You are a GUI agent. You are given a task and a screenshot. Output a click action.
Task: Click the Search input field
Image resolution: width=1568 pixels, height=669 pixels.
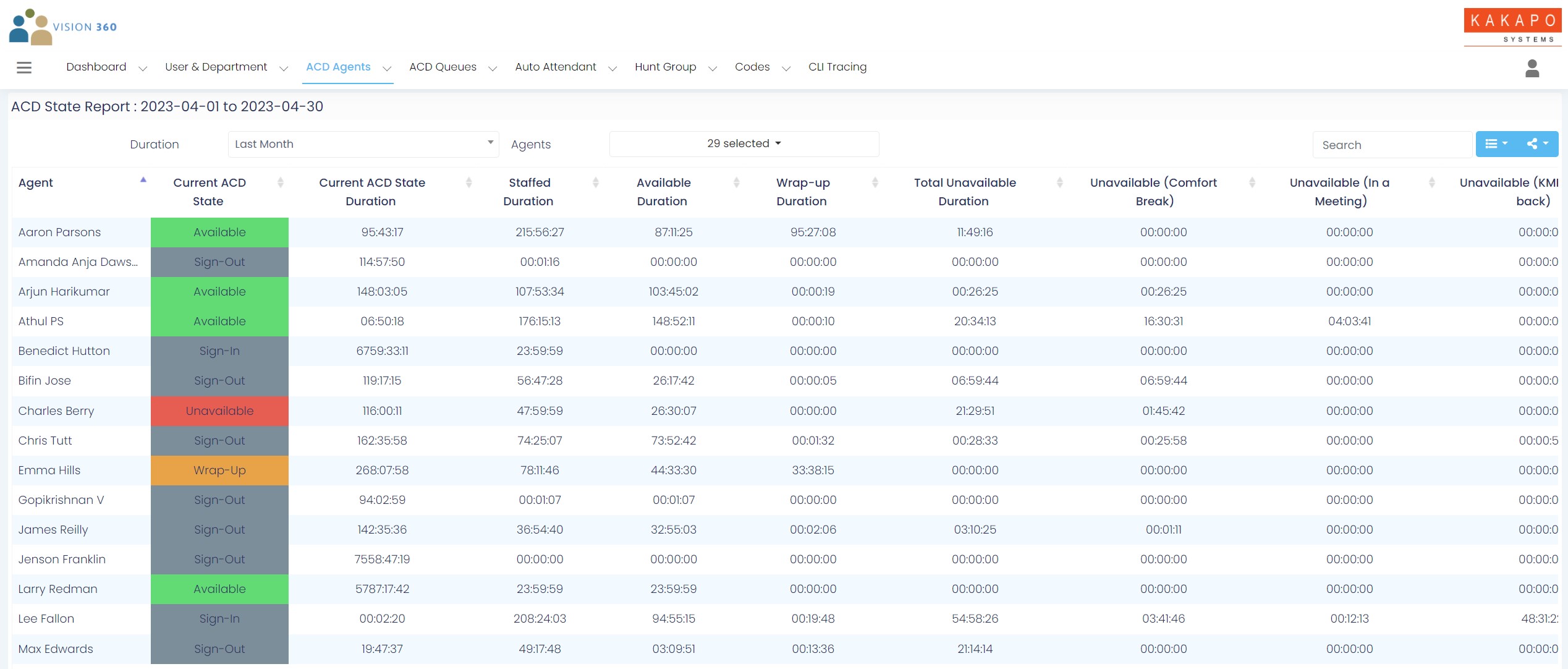click(x=1392, y=145)
